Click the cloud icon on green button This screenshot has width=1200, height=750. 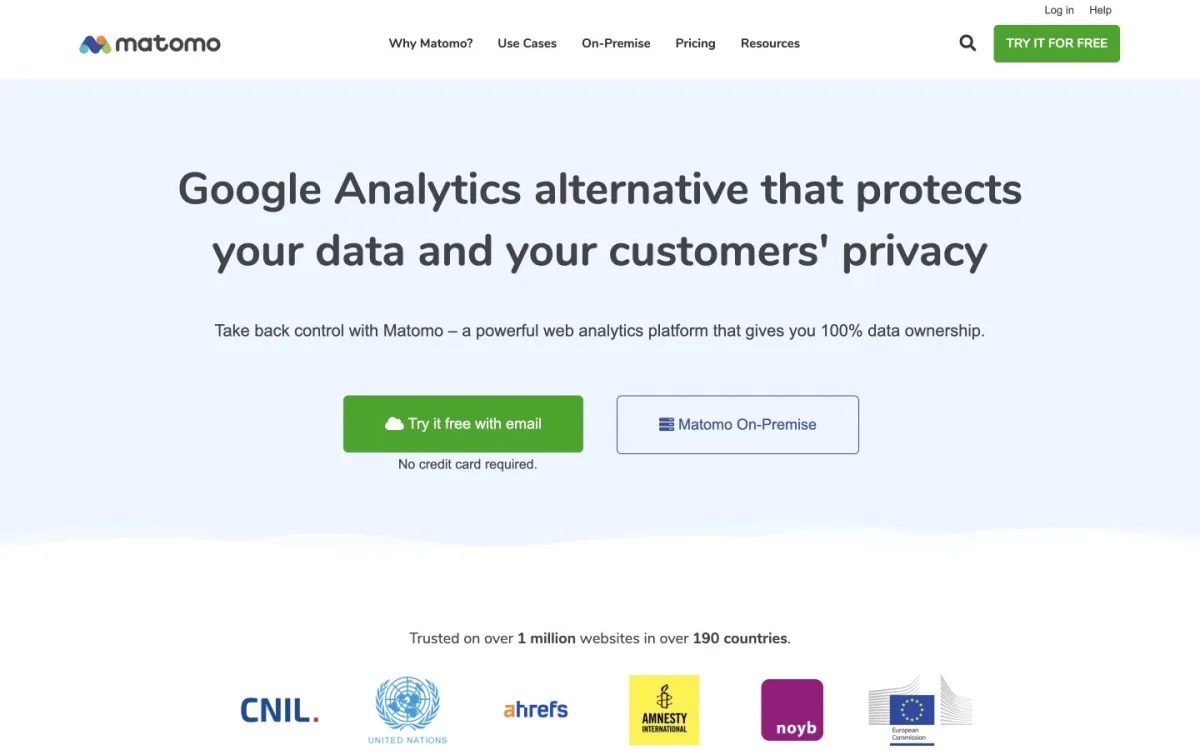(x=394, y=424)
